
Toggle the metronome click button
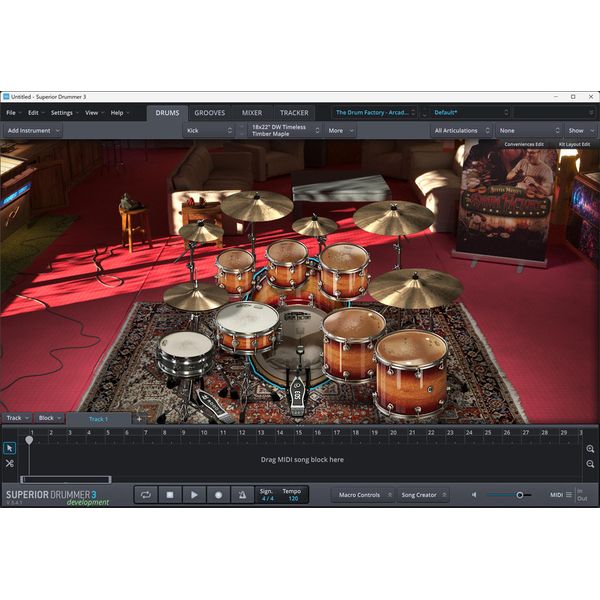click(242, 495)
